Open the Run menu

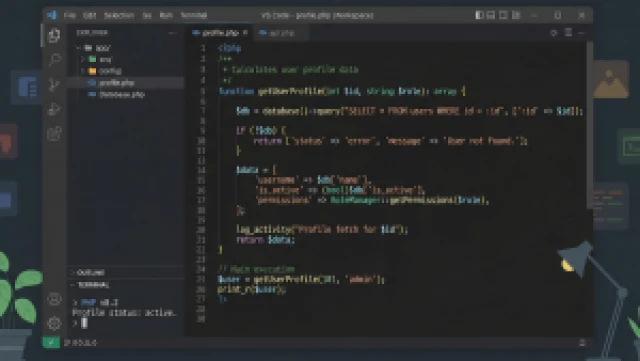(x=166, y=16)
